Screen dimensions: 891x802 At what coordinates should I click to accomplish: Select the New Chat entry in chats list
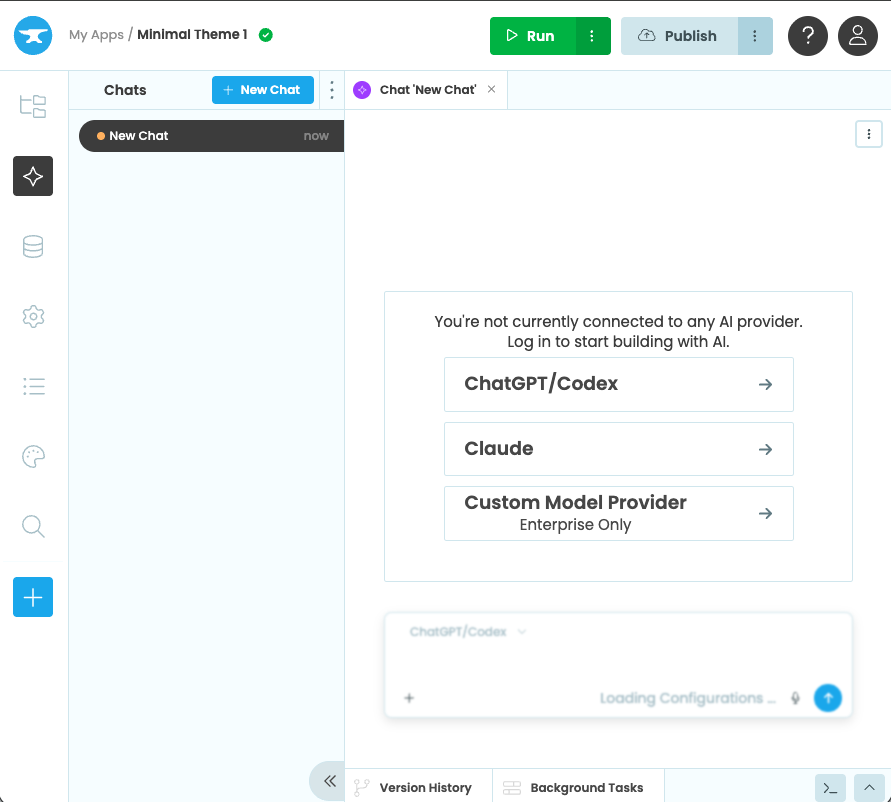point(211,136)
